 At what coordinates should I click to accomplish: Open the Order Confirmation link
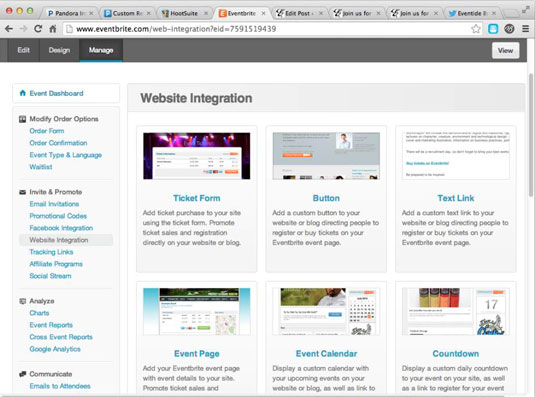58,143
